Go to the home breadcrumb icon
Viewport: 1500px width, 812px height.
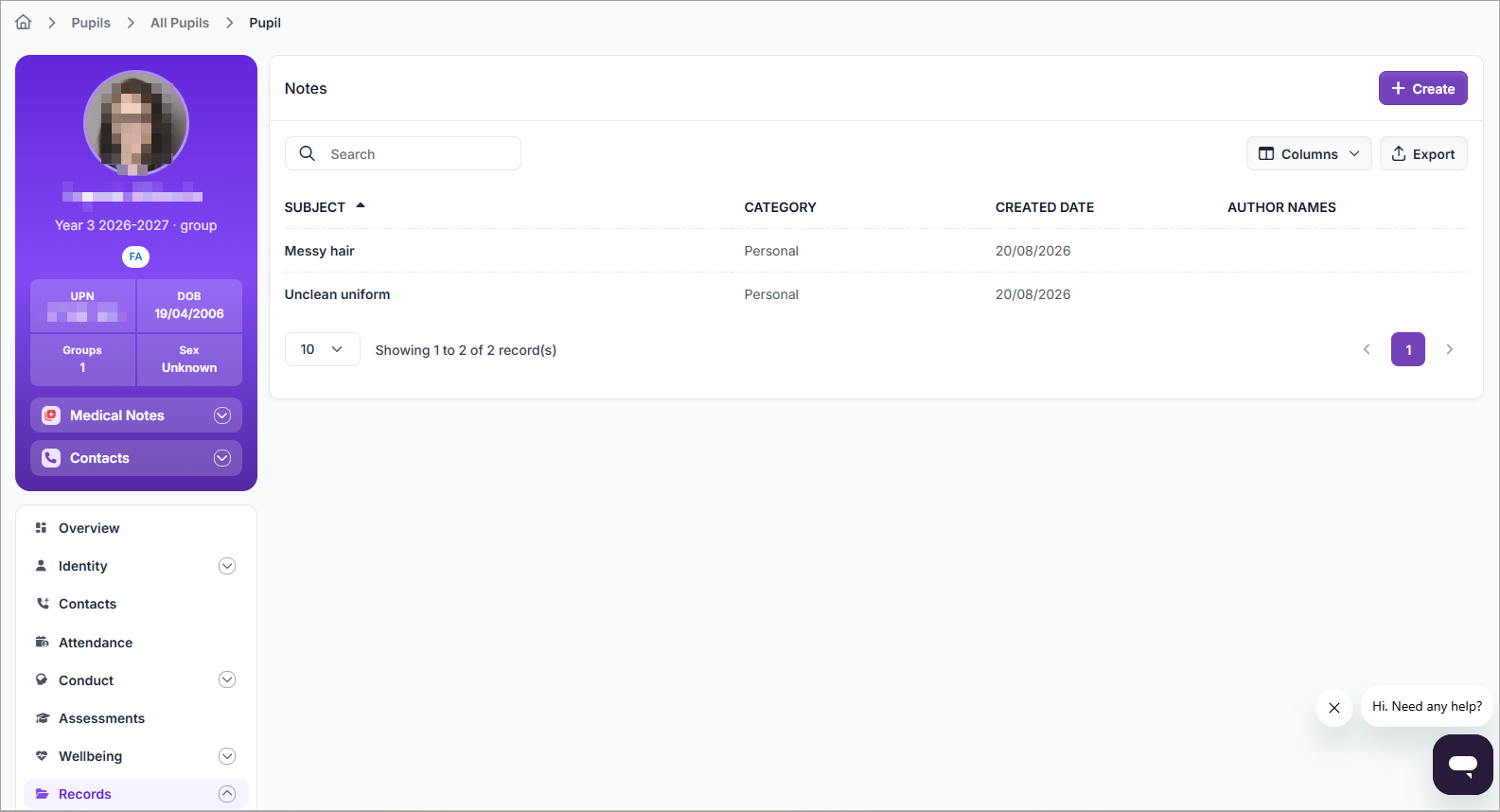pyautogui.click(x=24, y=23)
